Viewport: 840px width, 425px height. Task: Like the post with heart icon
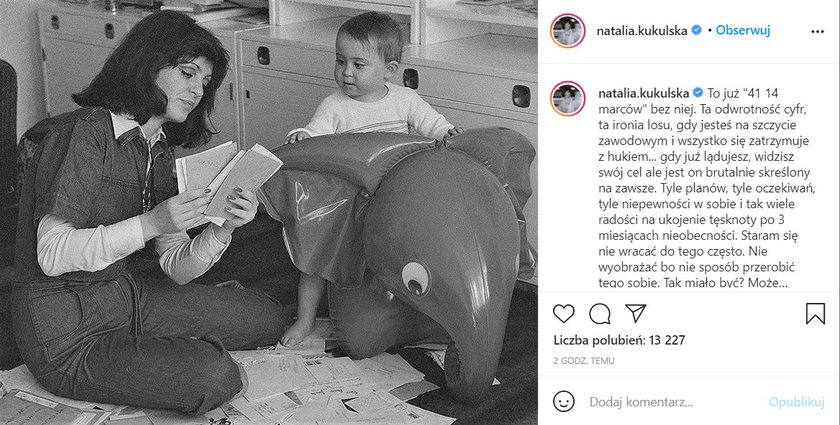(564, 314)
